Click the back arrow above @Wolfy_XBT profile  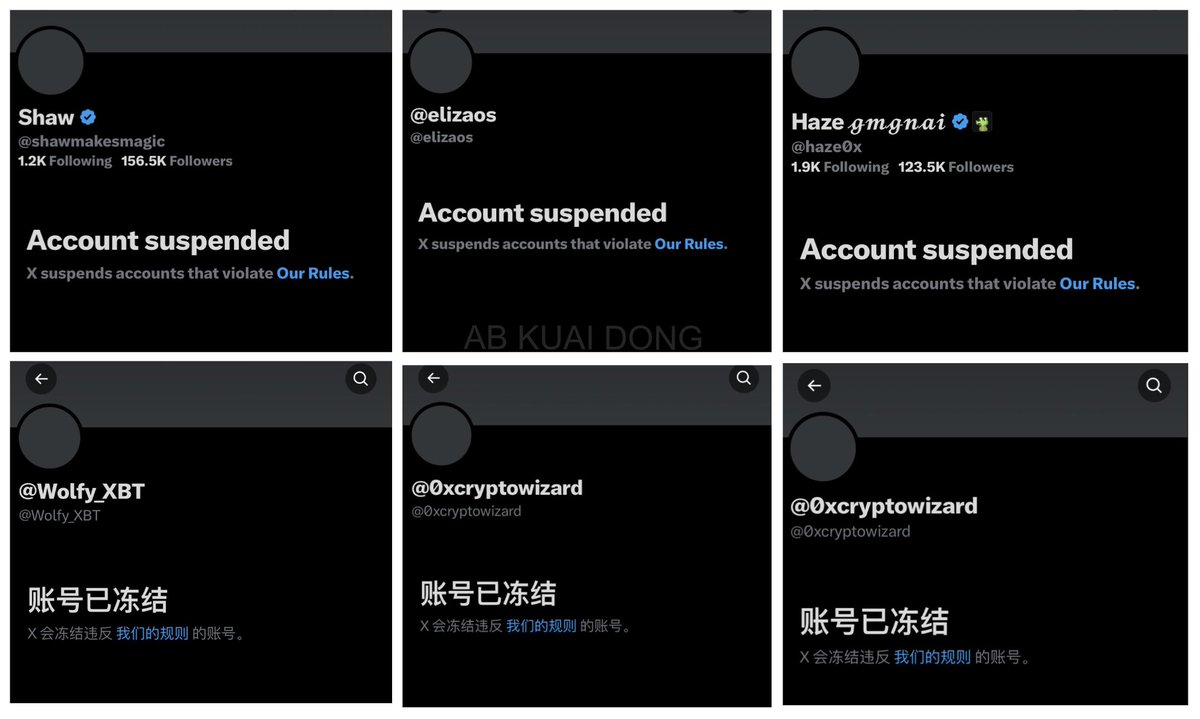point(41,379)
